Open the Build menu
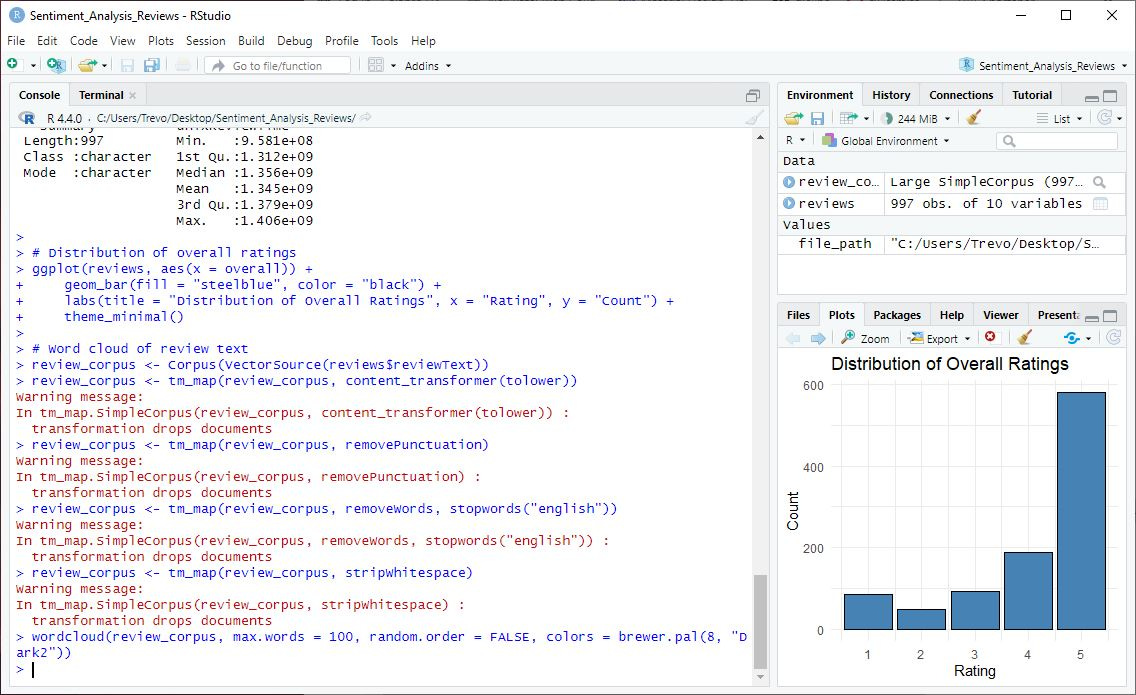This screenshot has width=1136, height=695. [251, 41]
